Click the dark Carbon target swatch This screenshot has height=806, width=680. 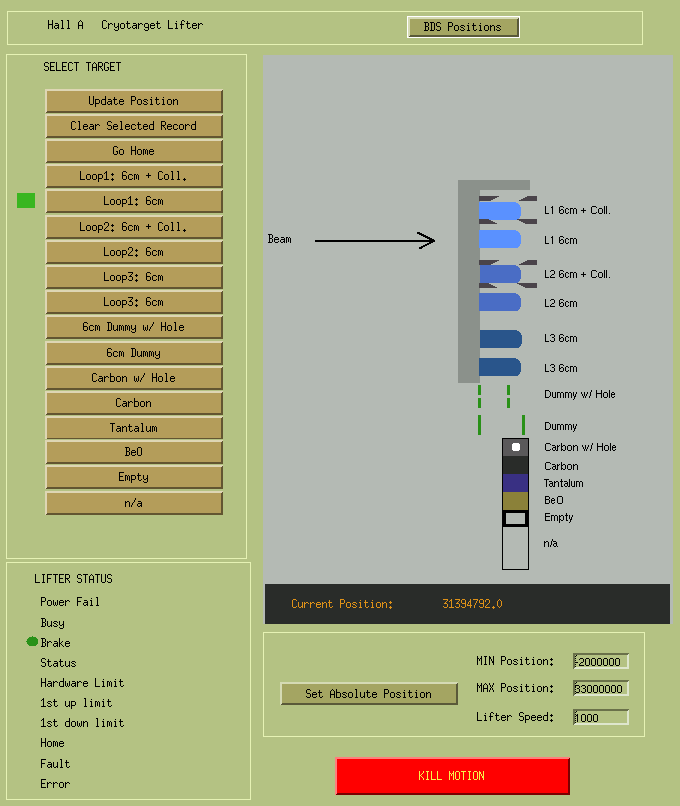coord(516,465)
